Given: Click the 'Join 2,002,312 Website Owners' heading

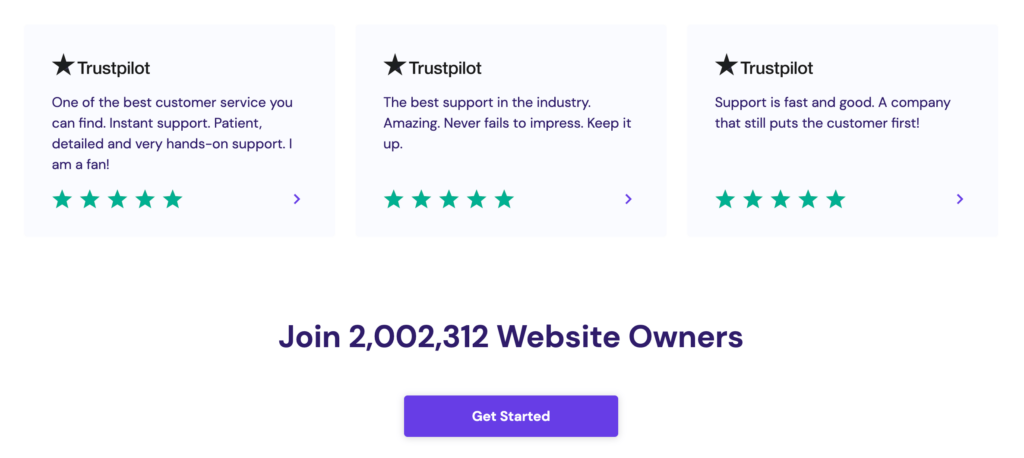Looking at the screenshot, I should point(511,337).
